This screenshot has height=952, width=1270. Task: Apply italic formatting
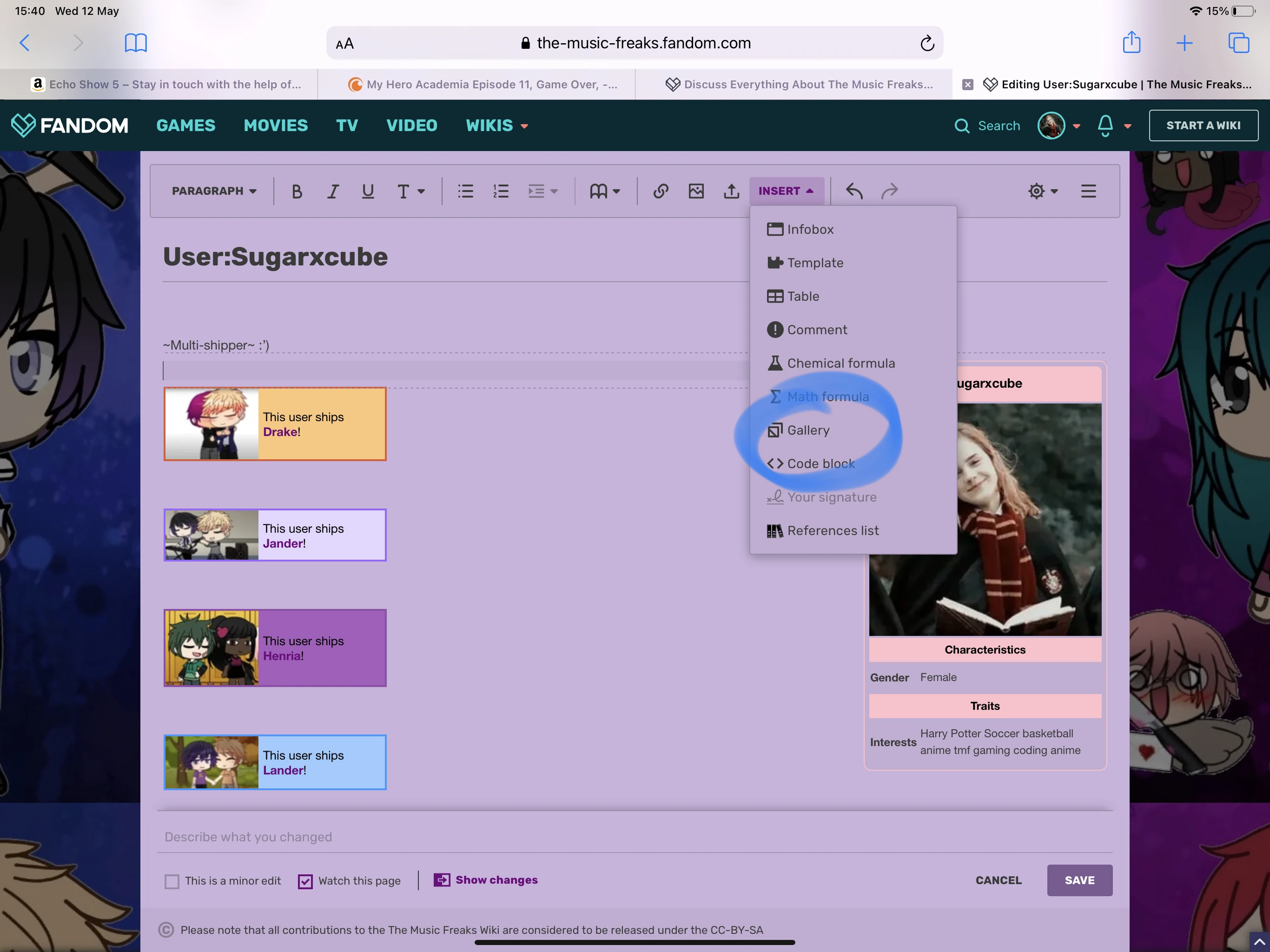tap(332, 191)
